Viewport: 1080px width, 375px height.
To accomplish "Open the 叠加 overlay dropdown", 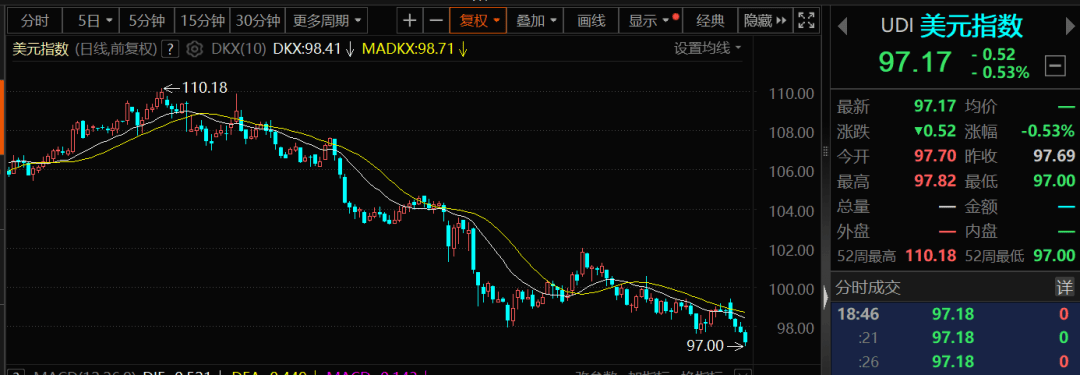I will coord(536,21).
